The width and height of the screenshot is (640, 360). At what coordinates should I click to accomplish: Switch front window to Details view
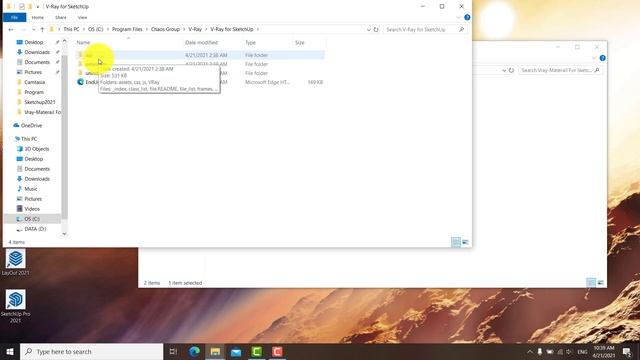[456, 242]
